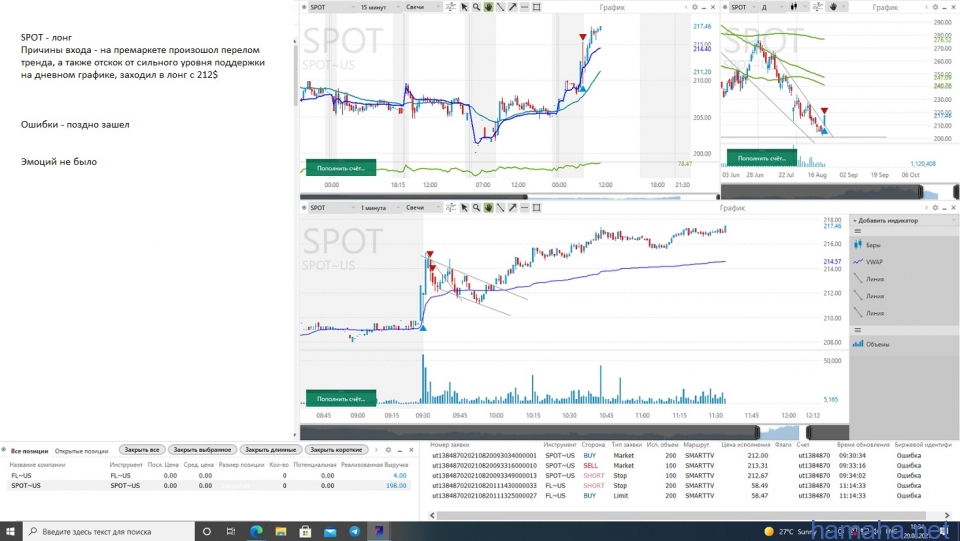Click in Windows search box 'Введите здесь текст'
960x541 pixels.
click(110, 531)
